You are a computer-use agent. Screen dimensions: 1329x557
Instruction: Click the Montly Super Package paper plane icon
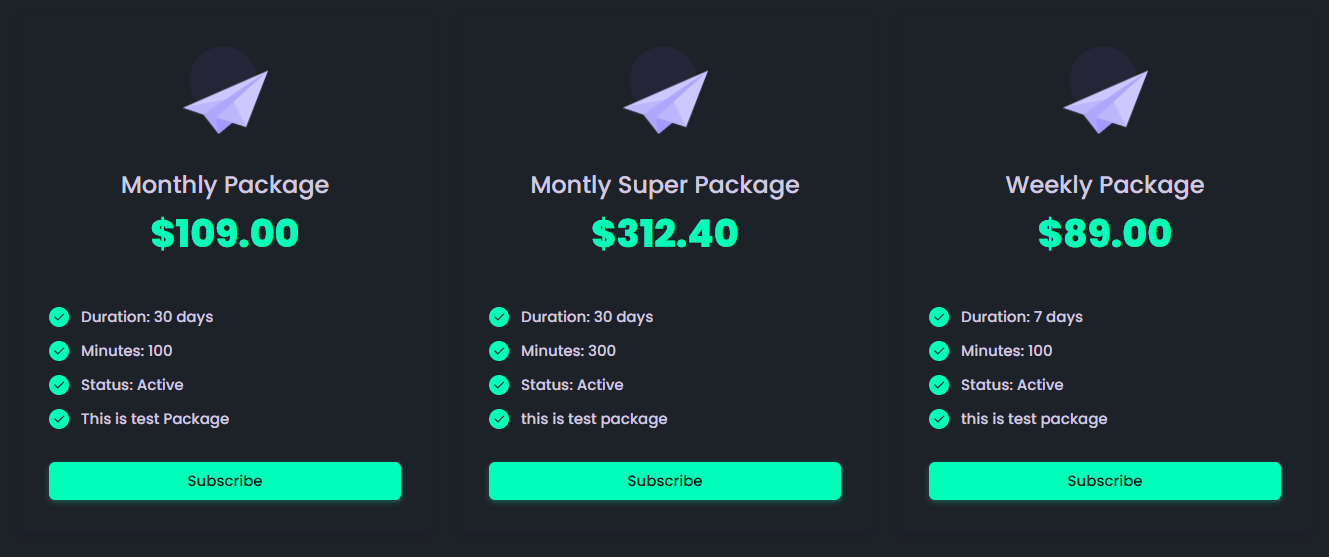tap(666, 100)
